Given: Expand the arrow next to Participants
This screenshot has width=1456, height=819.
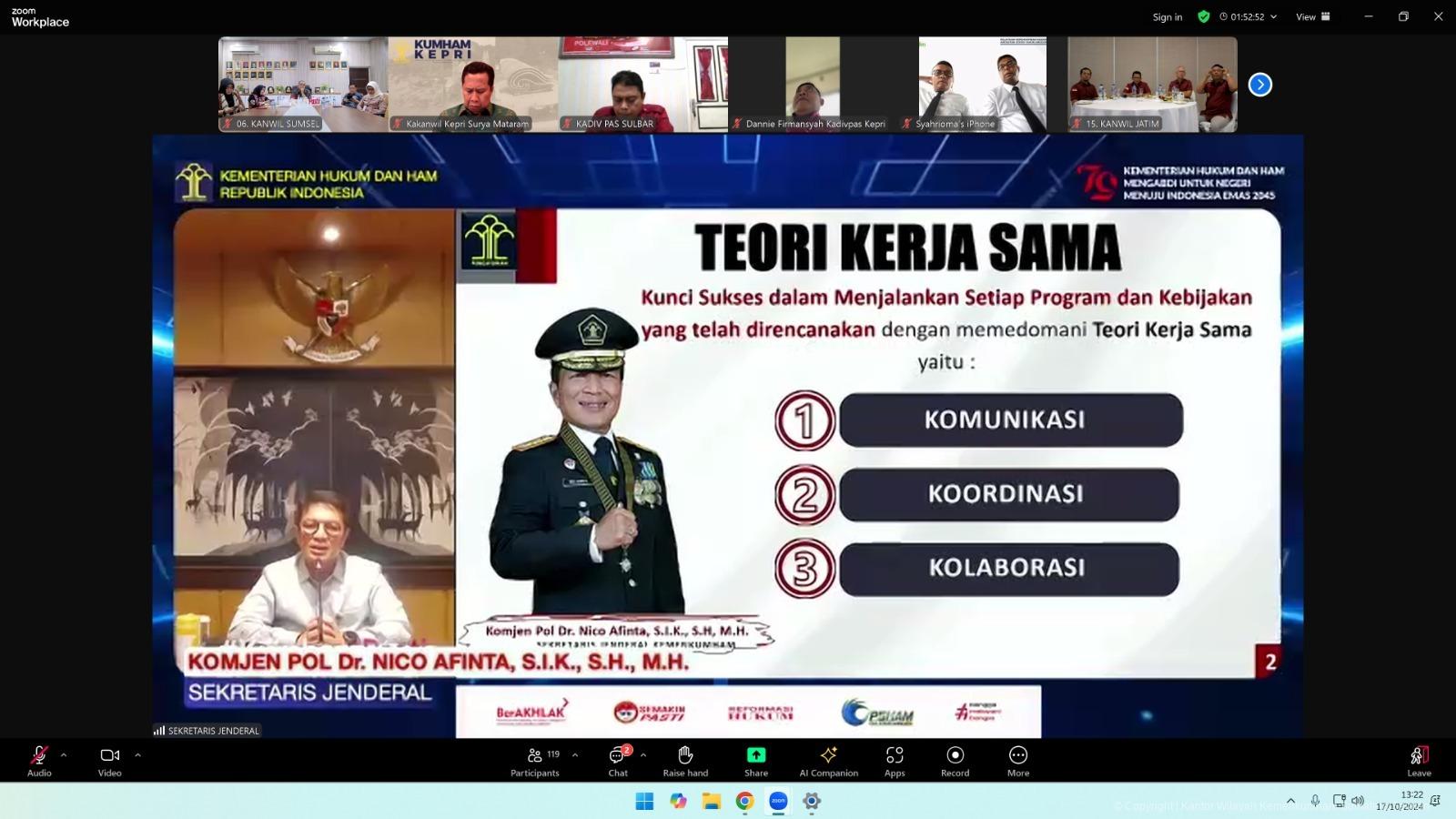Looking at the screenshot, I should [x=575, y=755].
